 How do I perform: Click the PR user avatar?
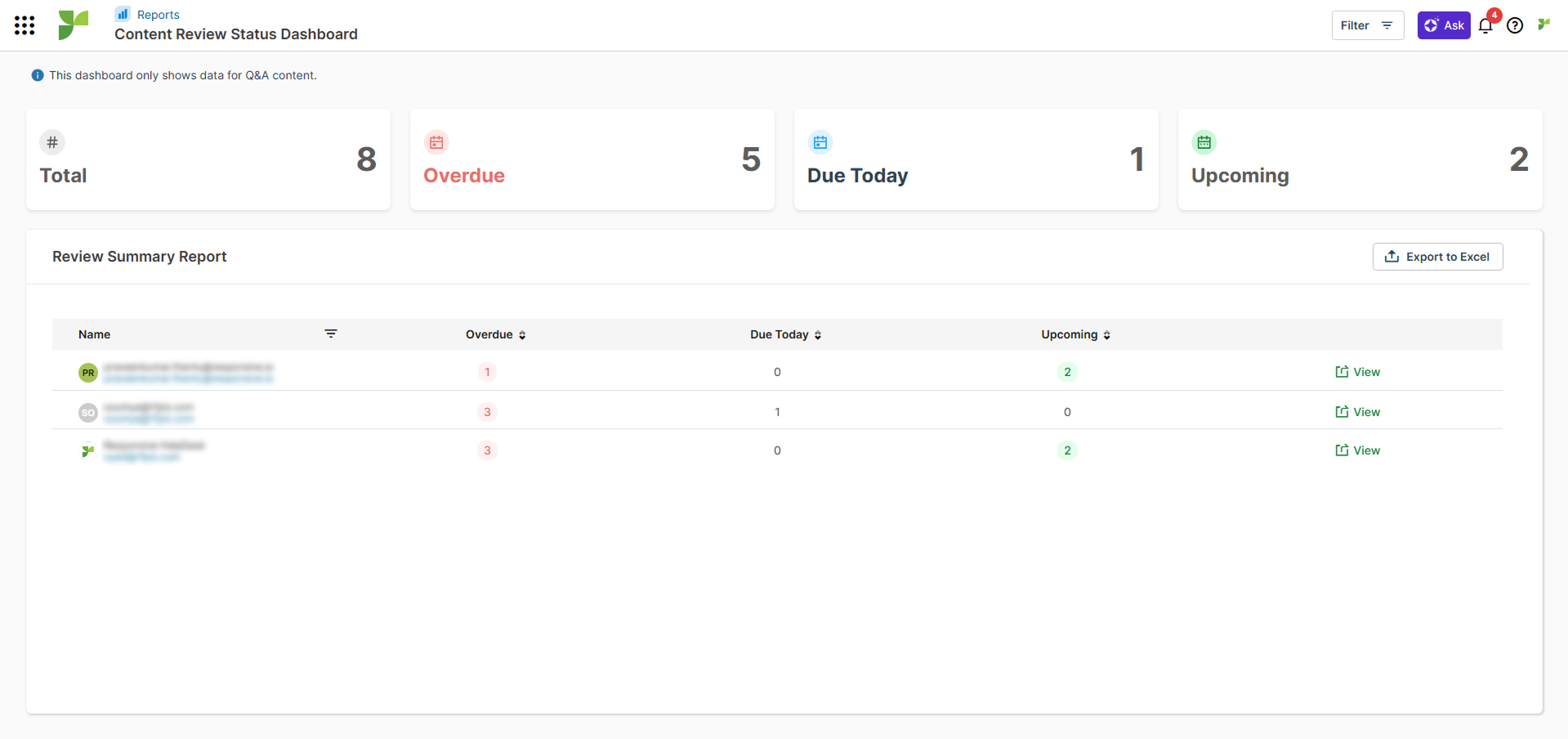click(x=88, y=373)
